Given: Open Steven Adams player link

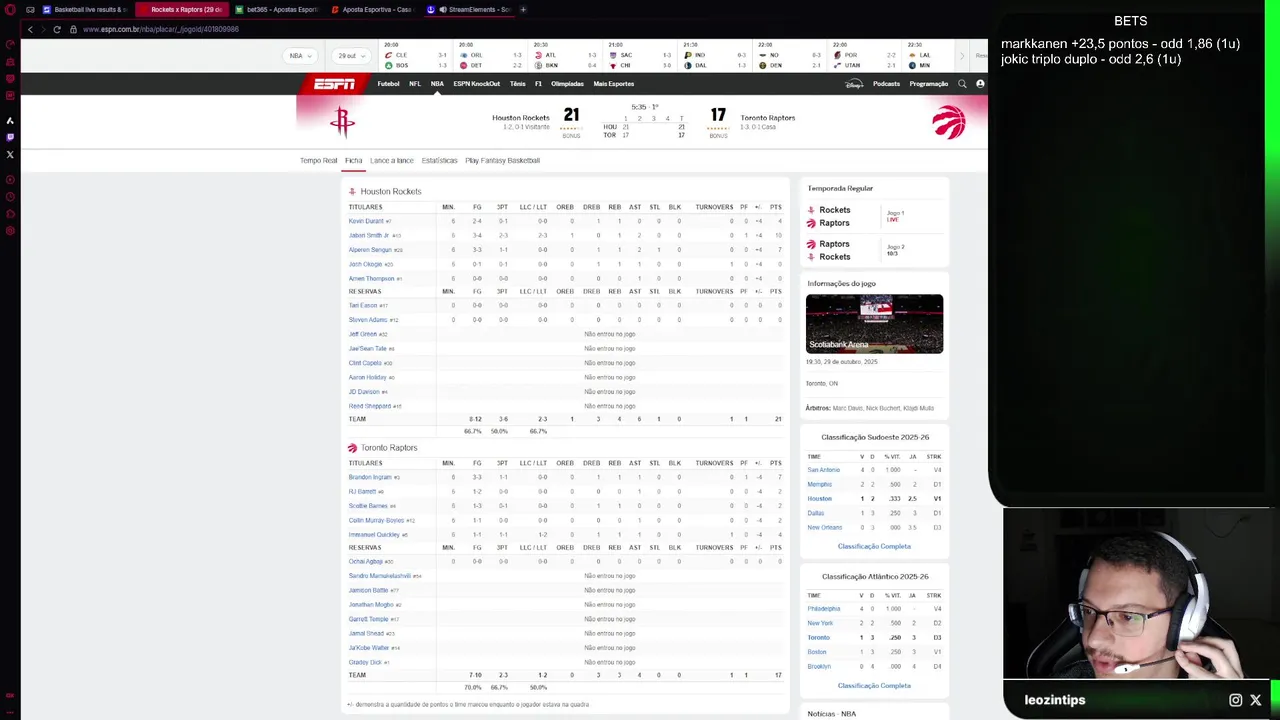Looking at the screenshot, I should pyautogui.click(x=368, y=320).
